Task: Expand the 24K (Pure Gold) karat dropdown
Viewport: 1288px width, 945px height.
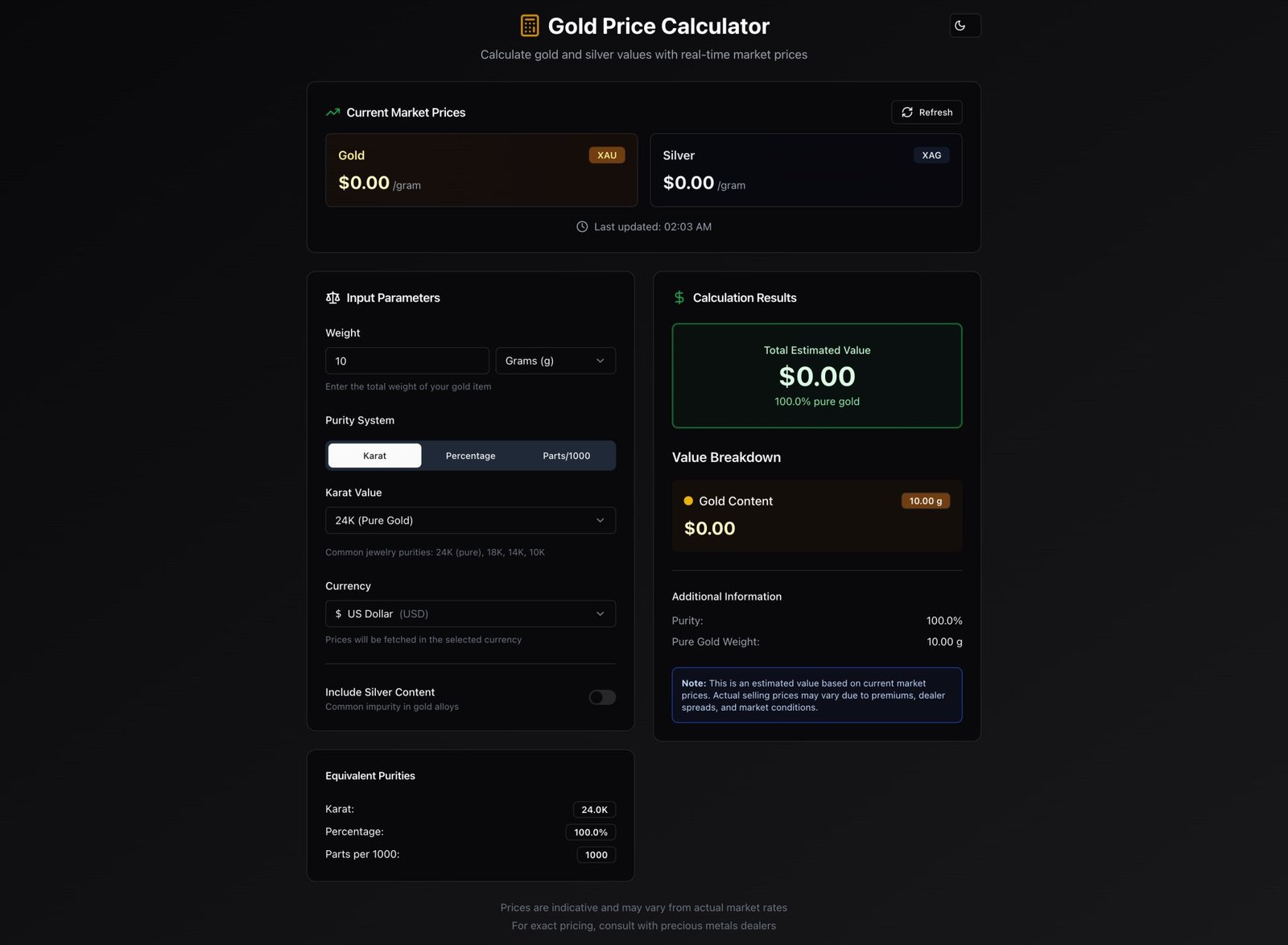Action: coord(470,521)
